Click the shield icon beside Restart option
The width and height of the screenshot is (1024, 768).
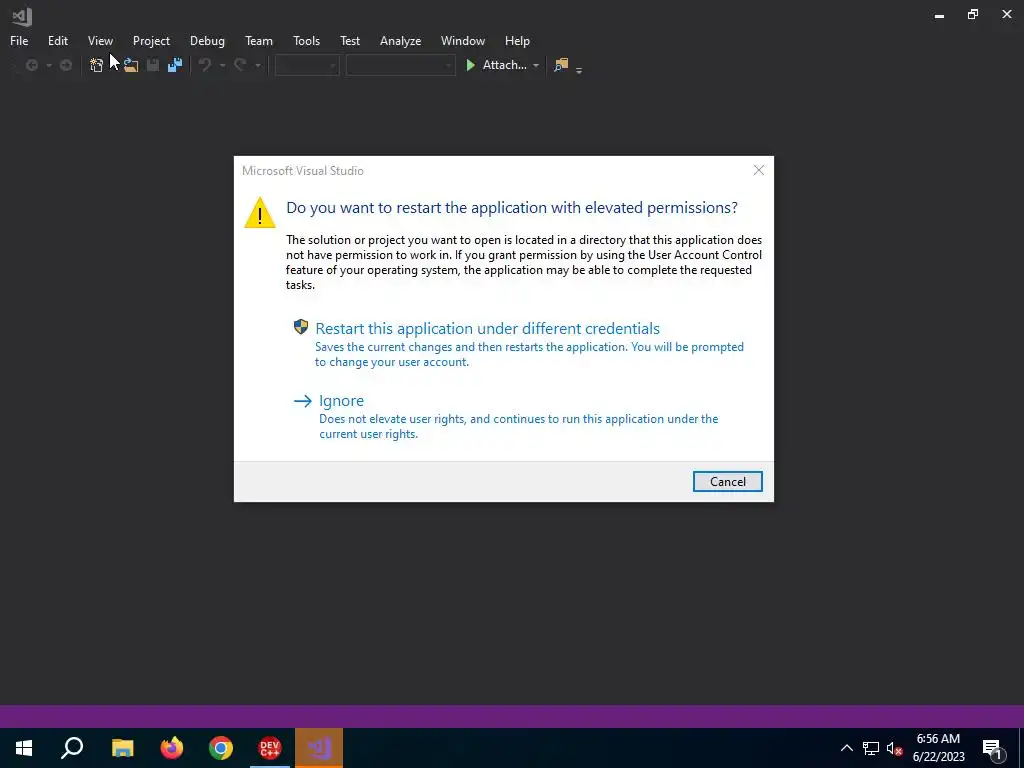coord(300,327)
